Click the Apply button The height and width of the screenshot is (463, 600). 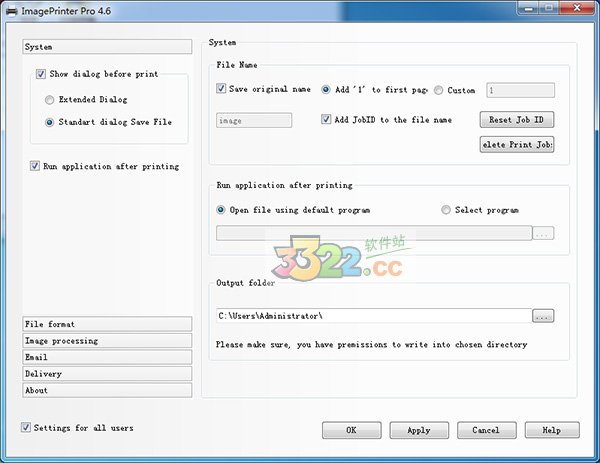coord(419,430)
